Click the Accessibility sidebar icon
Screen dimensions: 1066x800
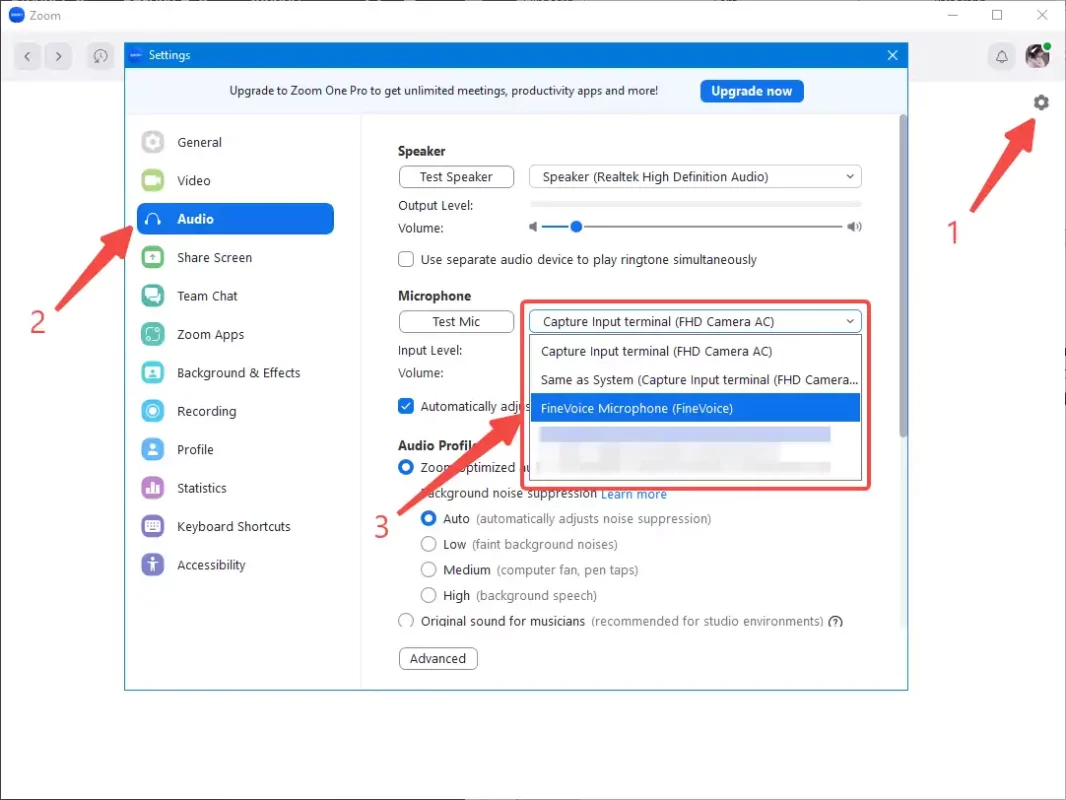(x=152, y=565)
